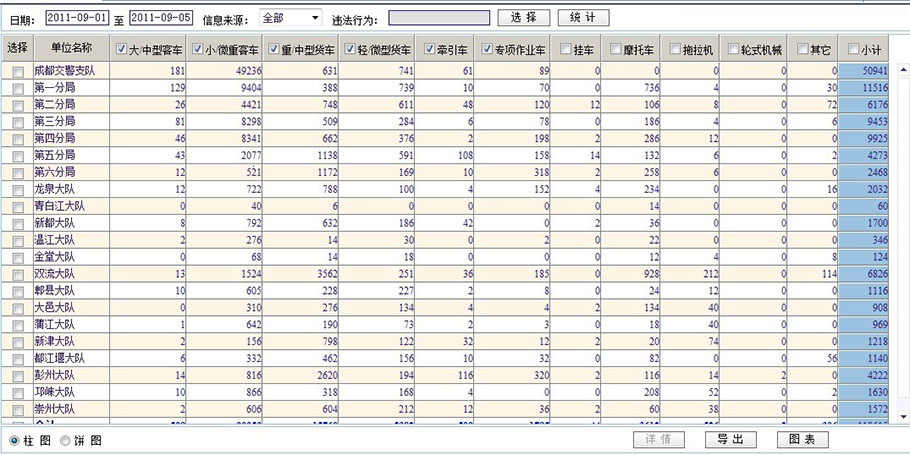Select the 都江堰大队 row checkbox
The height and width of the screenshot is (455, 910).
coord(18,359)
